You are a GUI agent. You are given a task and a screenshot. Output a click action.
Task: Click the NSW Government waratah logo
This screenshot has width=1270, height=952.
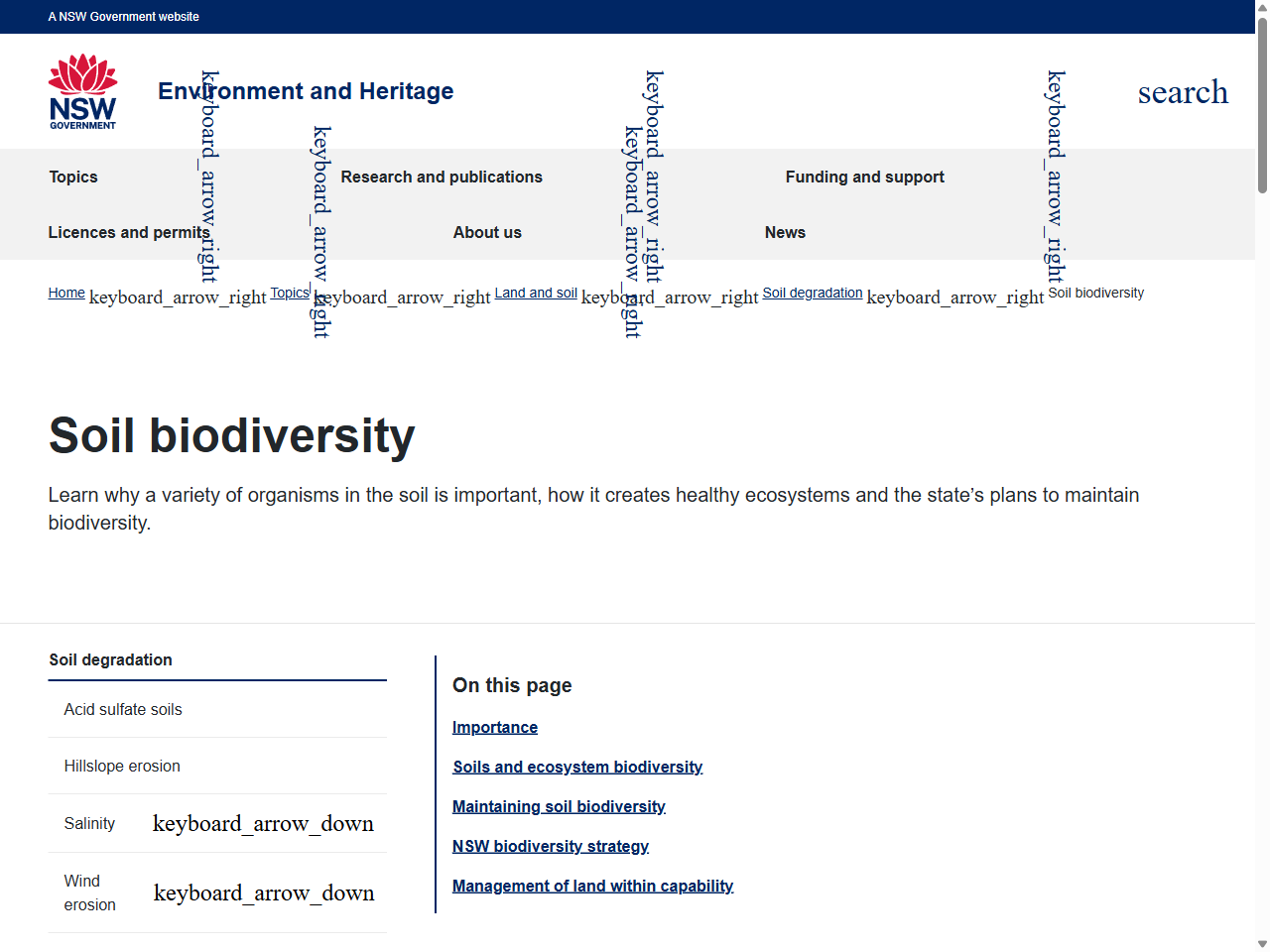pyautogui.click(x=82, y=90)
